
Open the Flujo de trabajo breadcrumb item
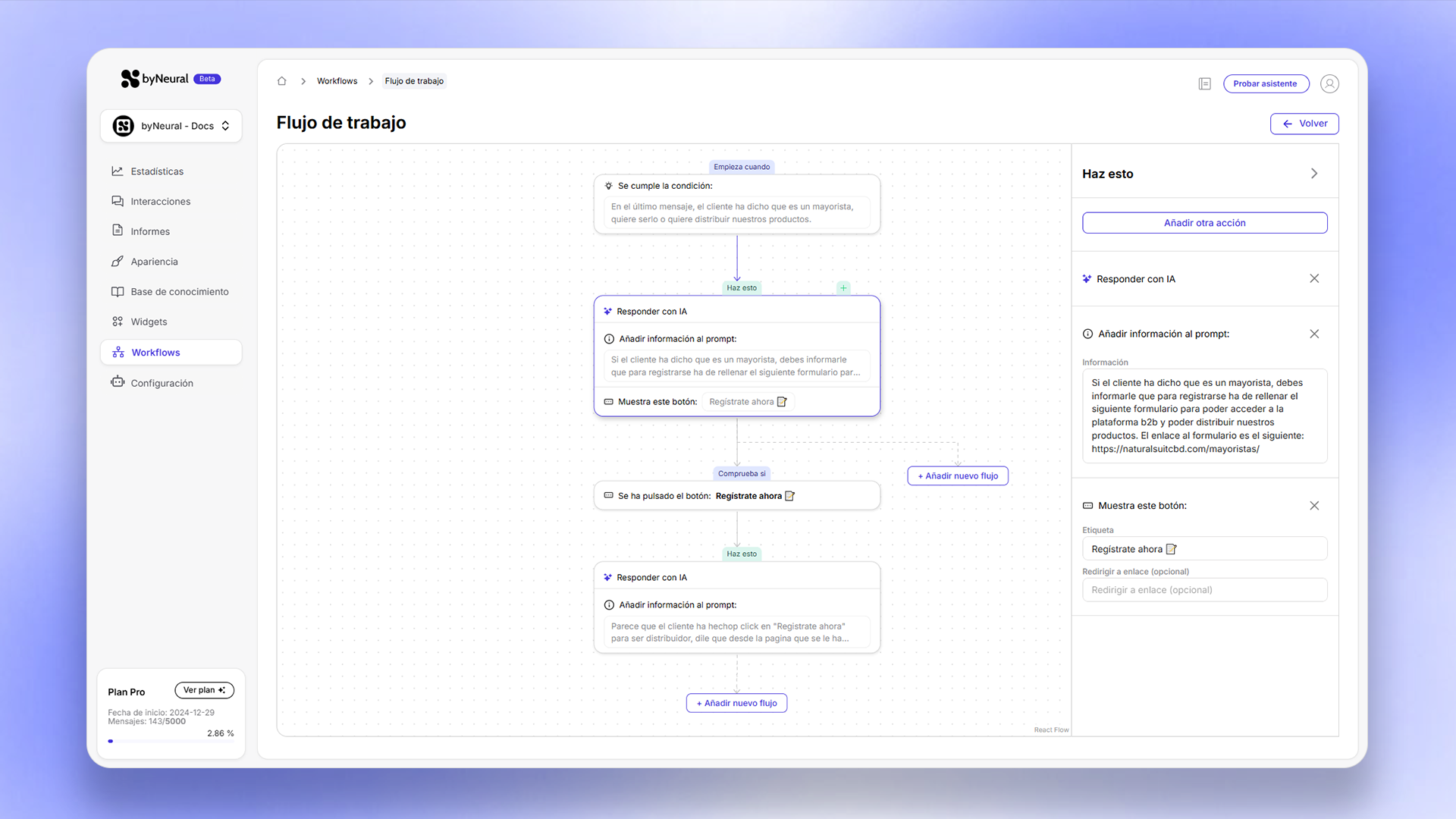point(414,81)
